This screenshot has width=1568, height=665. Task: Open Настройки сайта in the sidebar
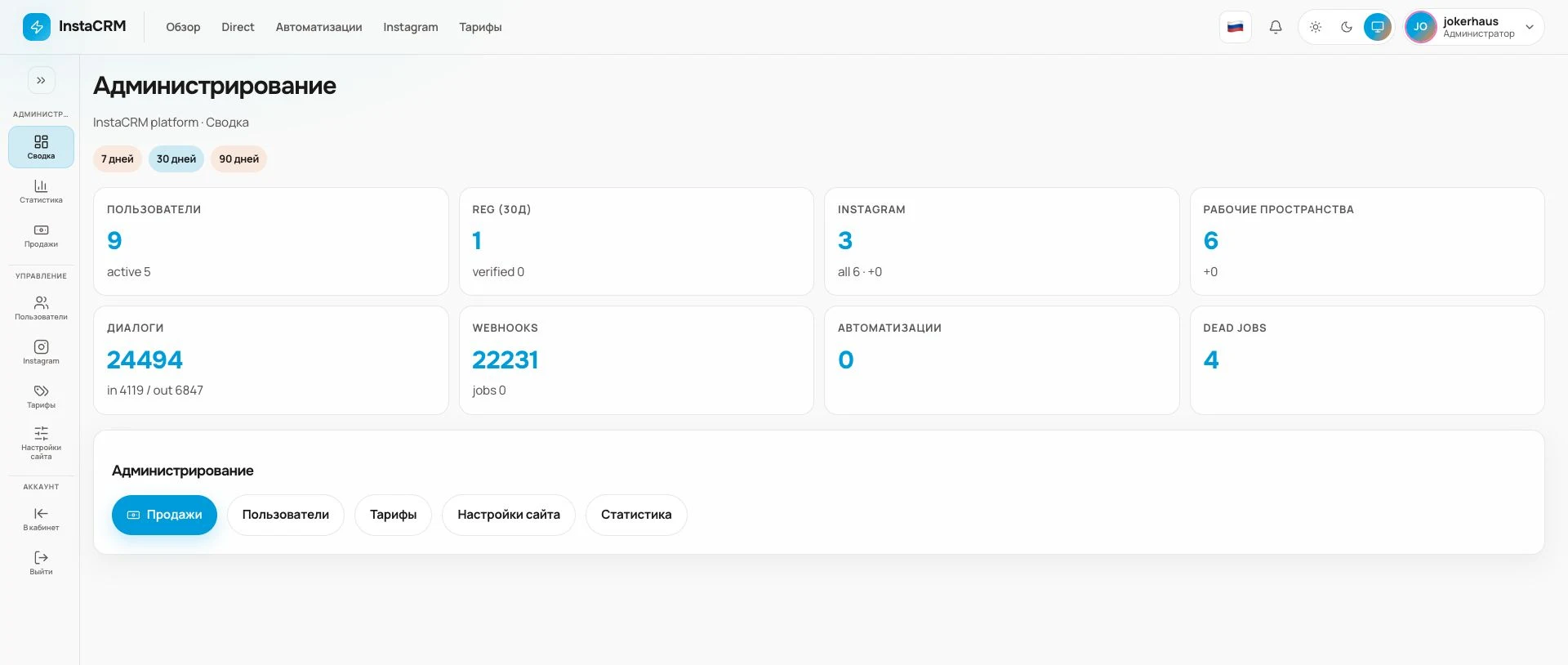[41, 443]
